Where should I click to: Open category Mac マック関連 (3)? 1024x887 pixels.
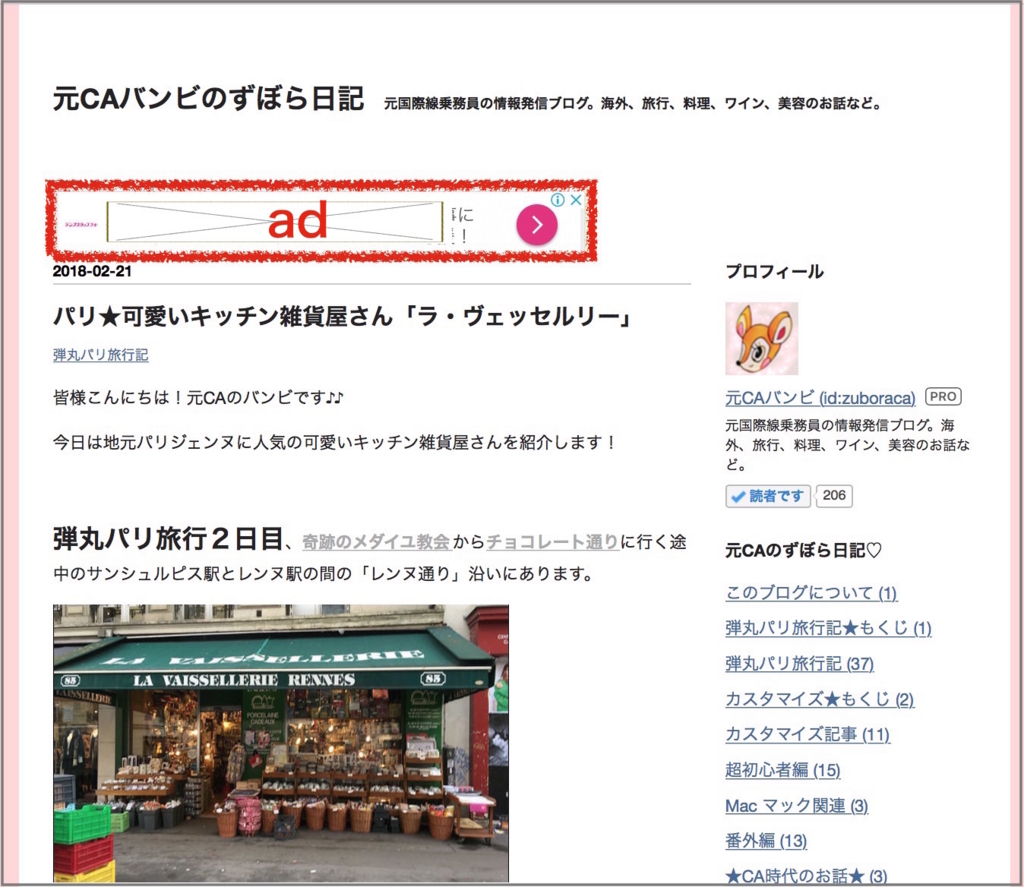point(797,805)
